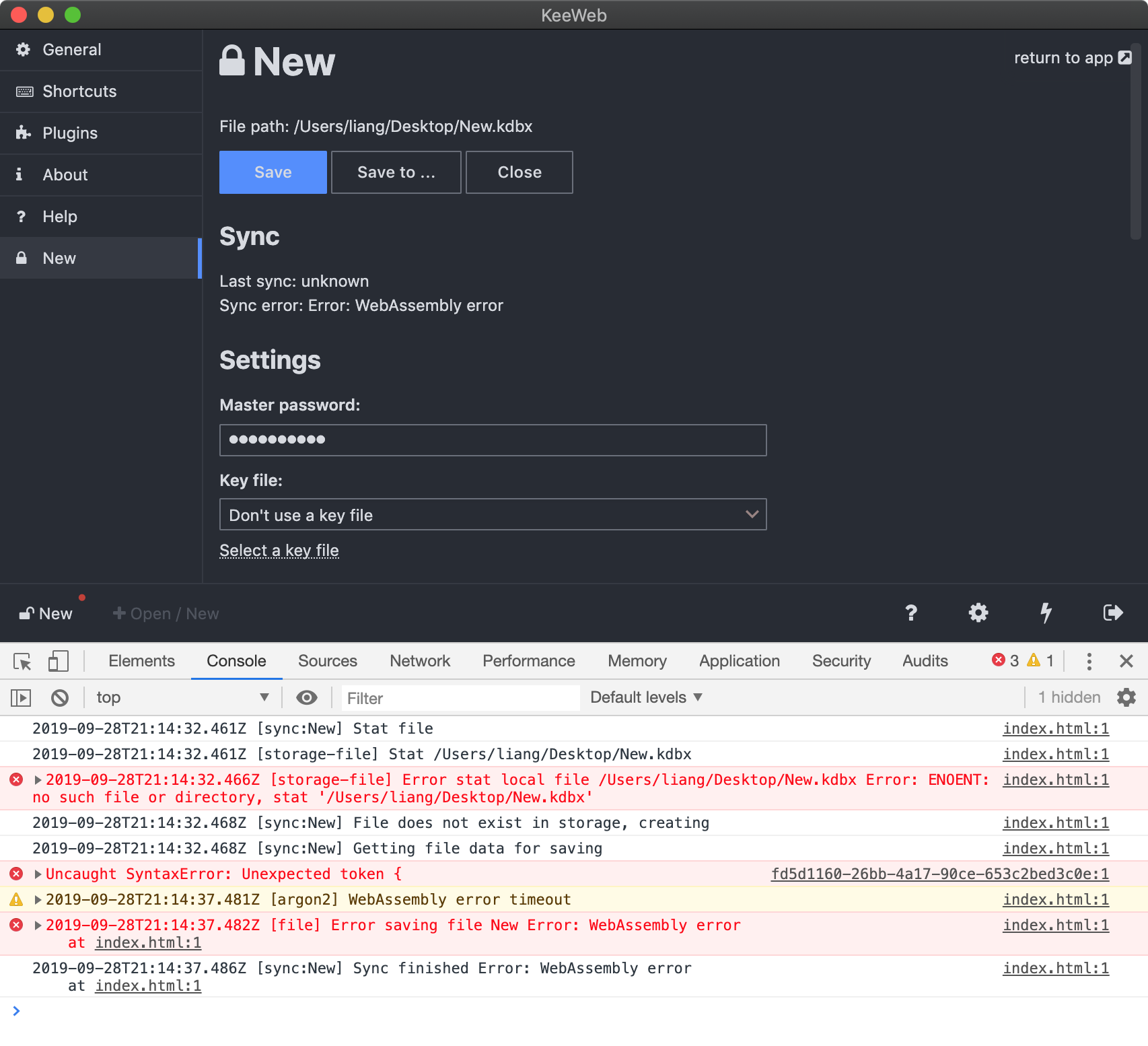This screenshot has height=1046, width=1148.
Task: Open the About section in sidebar
Action: click(x=101, y=175)
